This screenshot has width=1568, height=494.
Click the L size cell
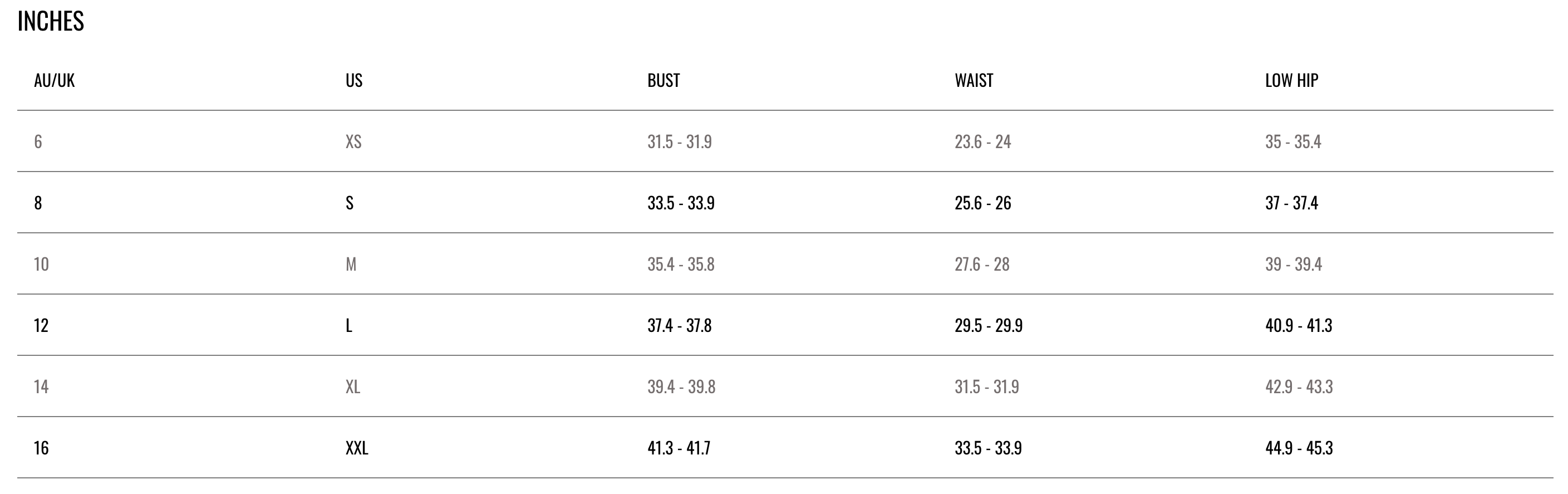click(x=349, y=326)
